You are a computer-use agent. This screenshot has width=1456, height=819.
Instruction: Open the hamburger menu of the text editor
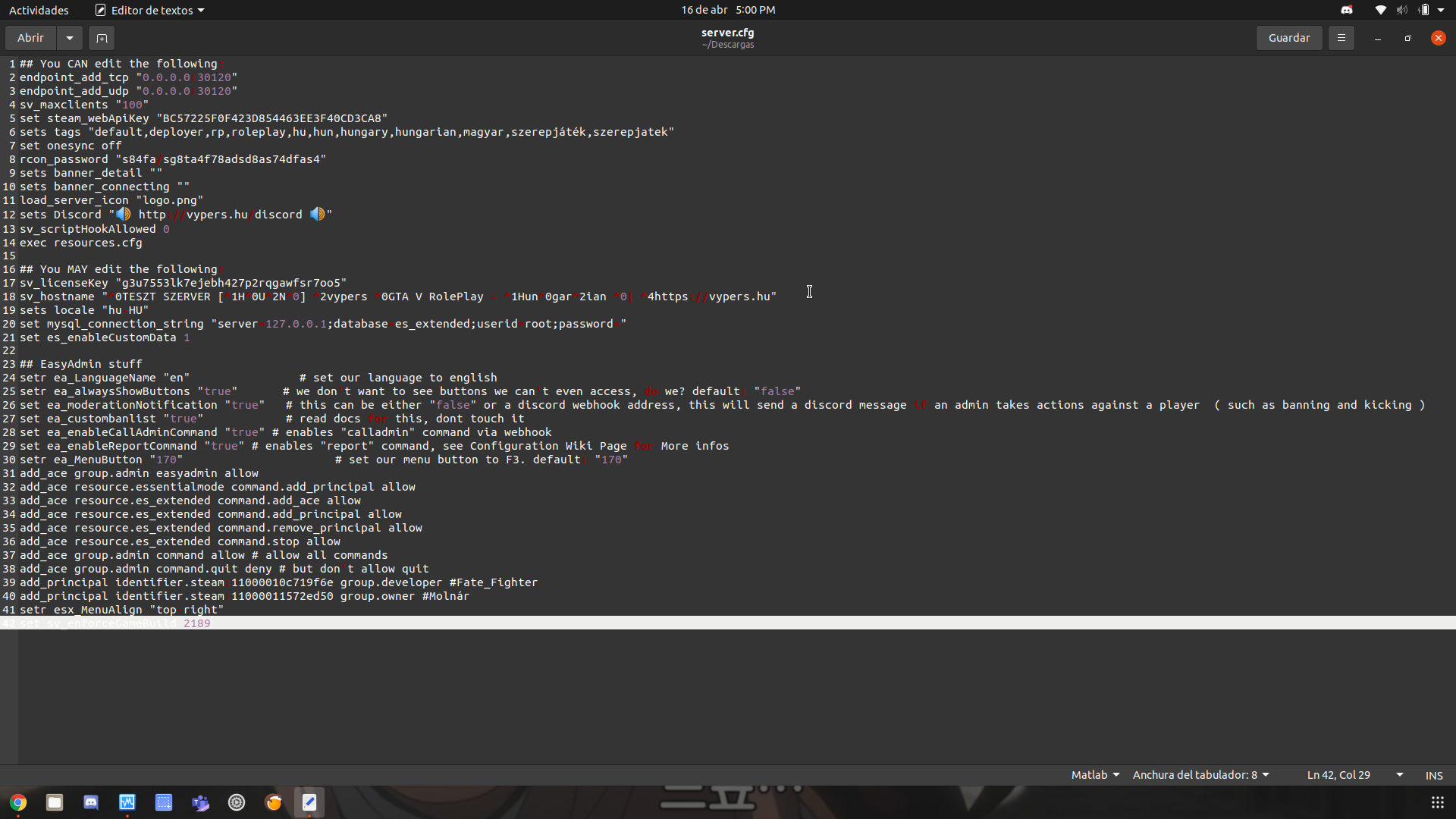1341,38
